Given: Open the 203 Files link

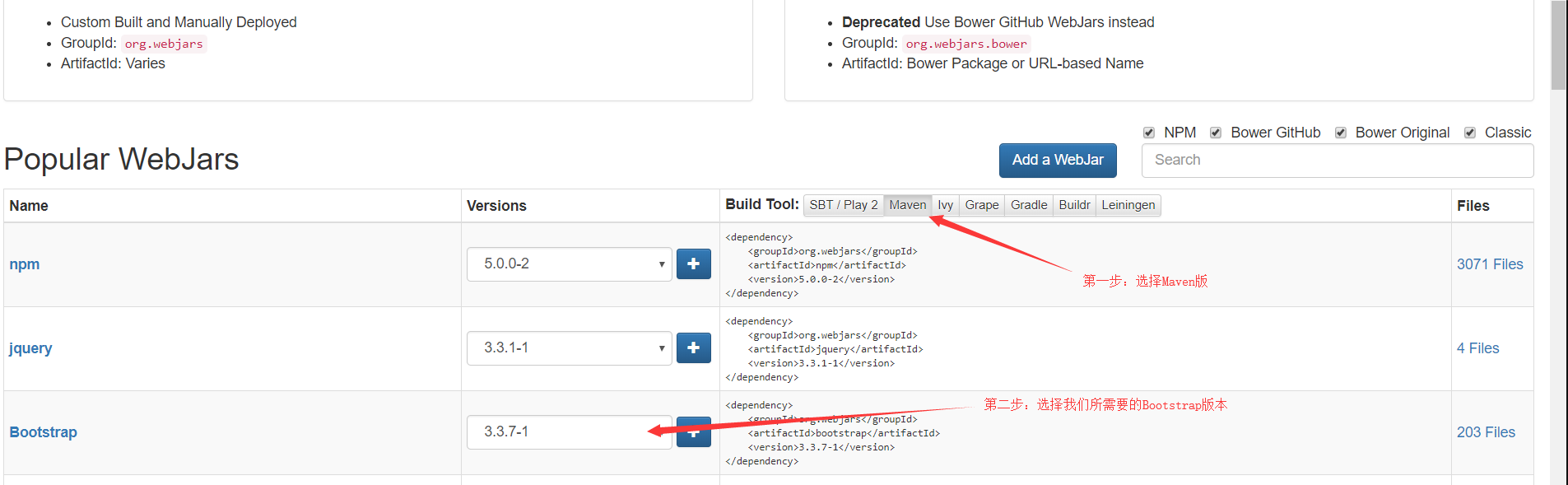Looking at the screenshot, I should pos(1486,432).
